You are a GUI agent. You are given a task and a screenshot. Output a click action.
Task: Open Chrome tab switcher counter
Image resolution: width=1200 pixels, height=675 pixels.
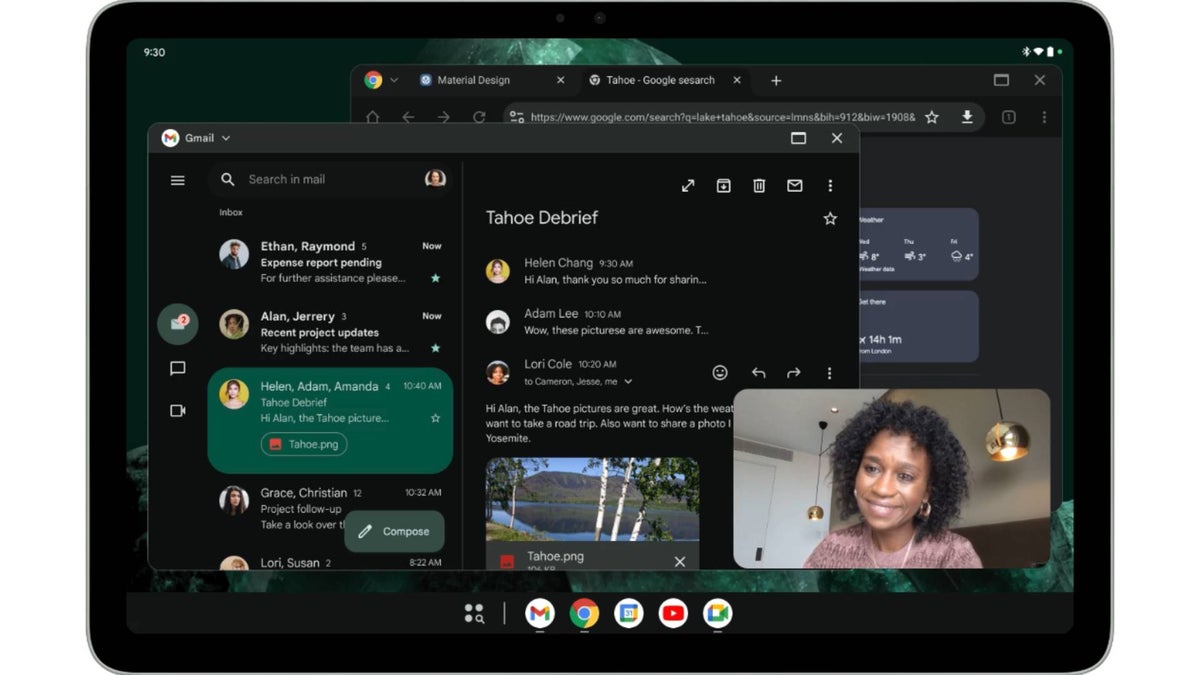1008,117
